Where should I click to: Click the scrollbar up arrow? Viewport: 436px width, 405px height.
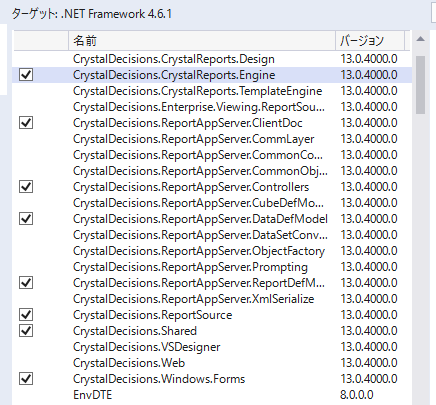(420, 39)
